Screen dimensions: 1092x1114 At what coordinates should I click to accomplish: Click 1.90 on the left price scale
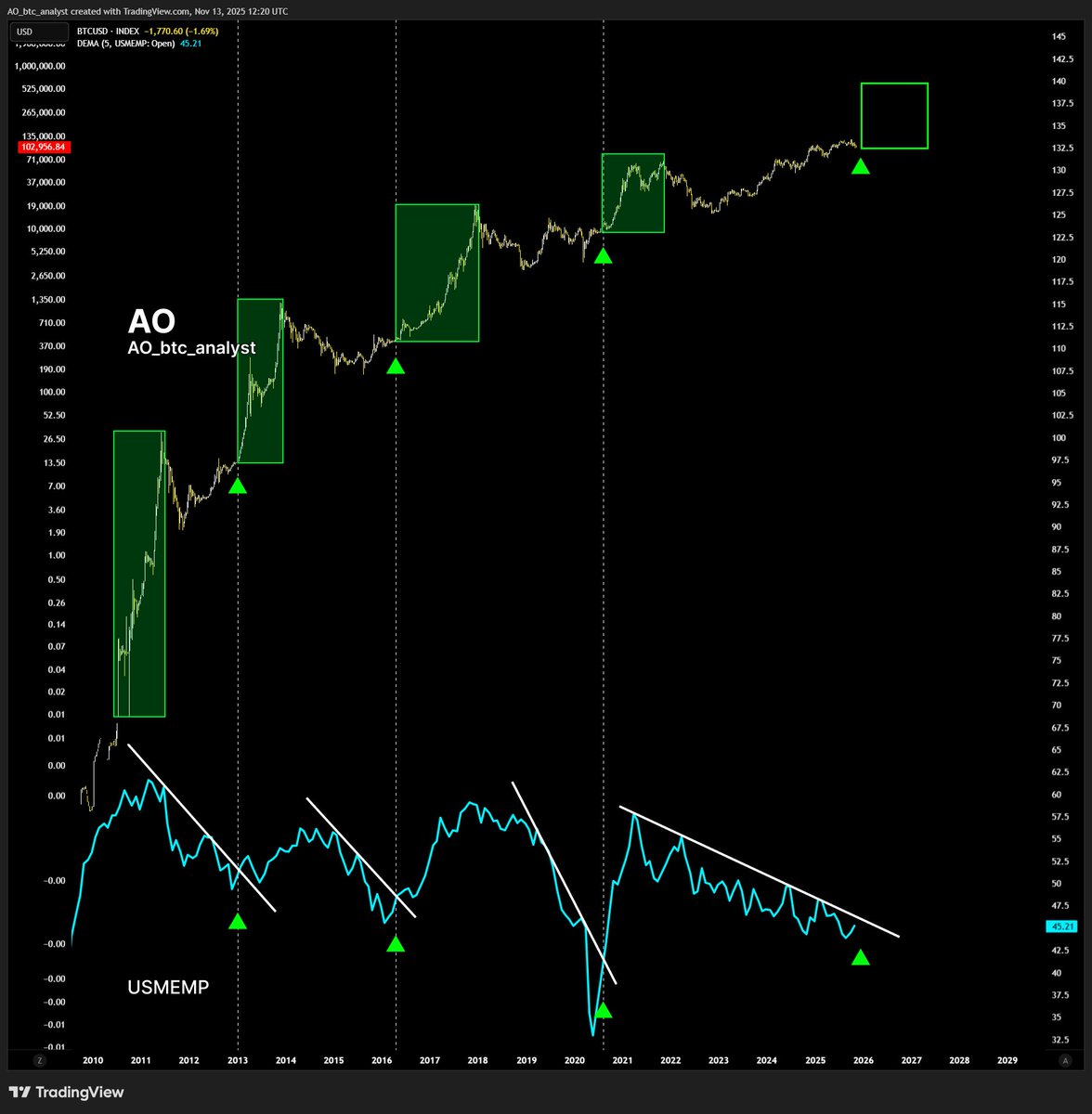click(x=56, y=533)
